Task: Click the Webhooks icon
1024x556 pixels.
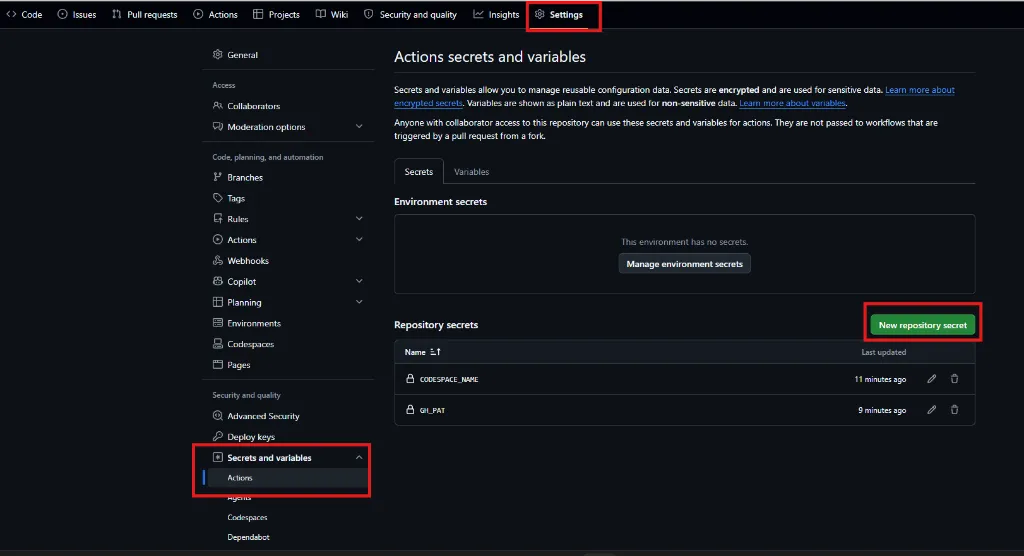Action: click(x=217, y=261)
